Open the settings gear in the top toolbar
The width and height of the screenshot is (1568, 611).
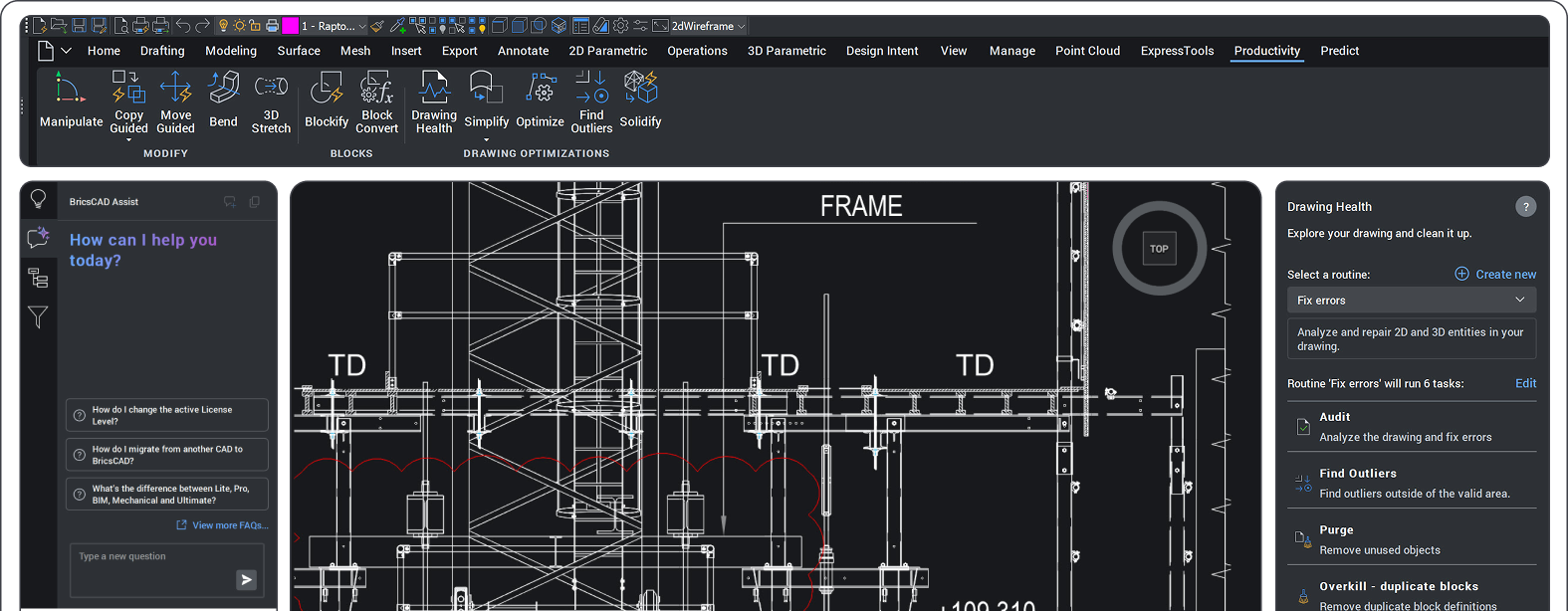tap(620, 26)
